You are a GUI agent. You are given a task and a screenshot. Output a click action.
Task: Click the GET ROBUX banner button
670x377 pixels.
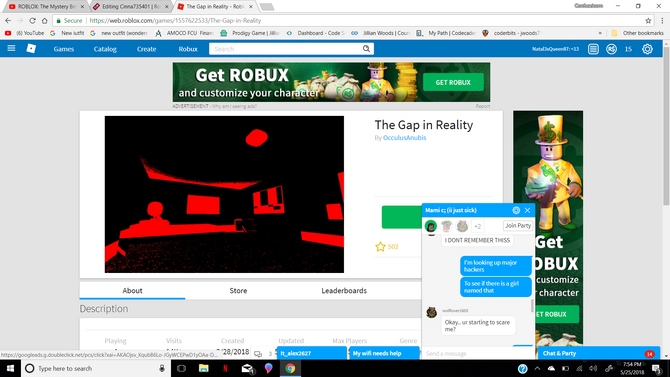pos(453,82)
